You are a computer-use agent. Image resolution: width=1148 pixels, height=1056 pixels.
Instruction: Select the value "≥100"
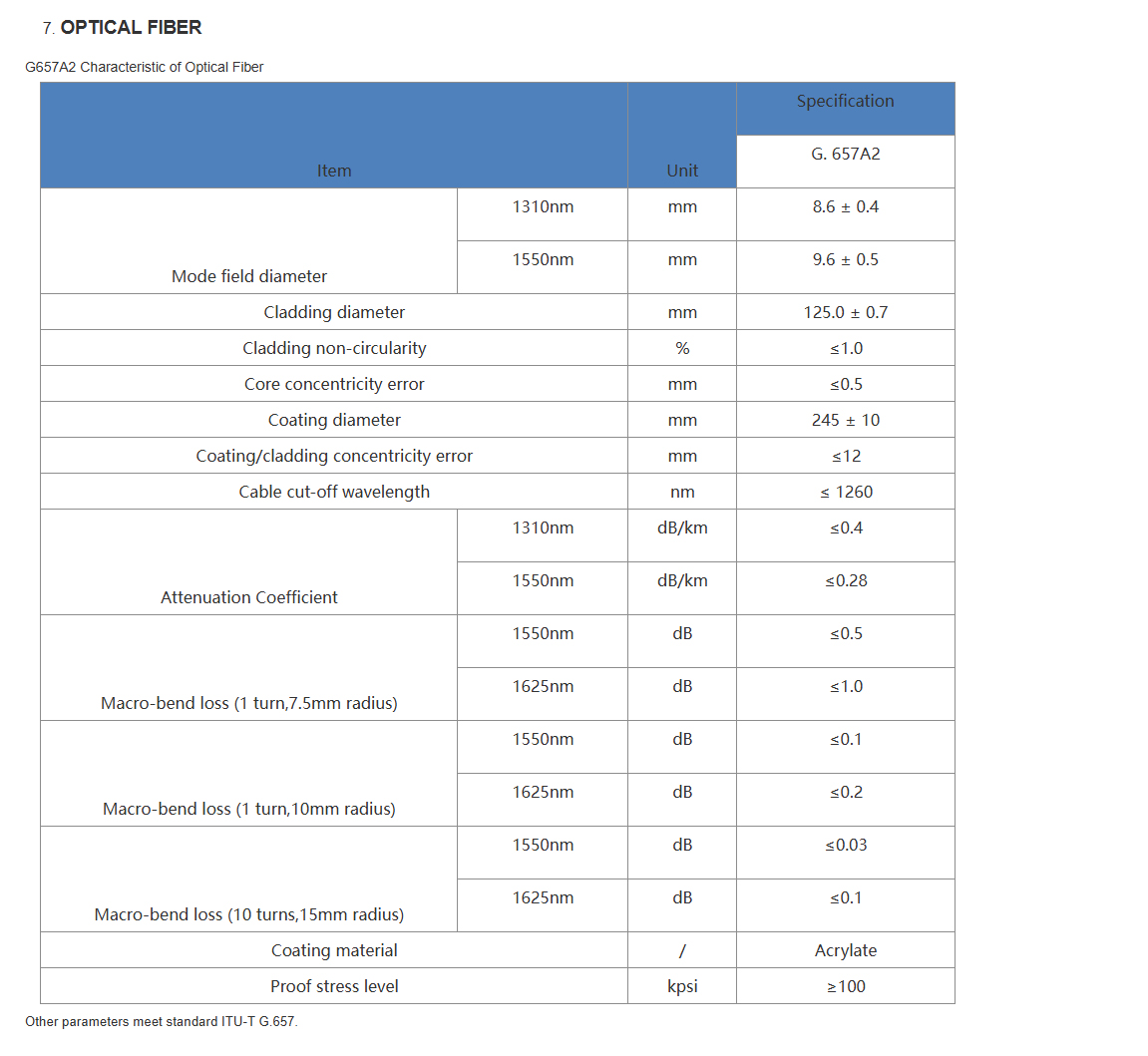[846, 986]
